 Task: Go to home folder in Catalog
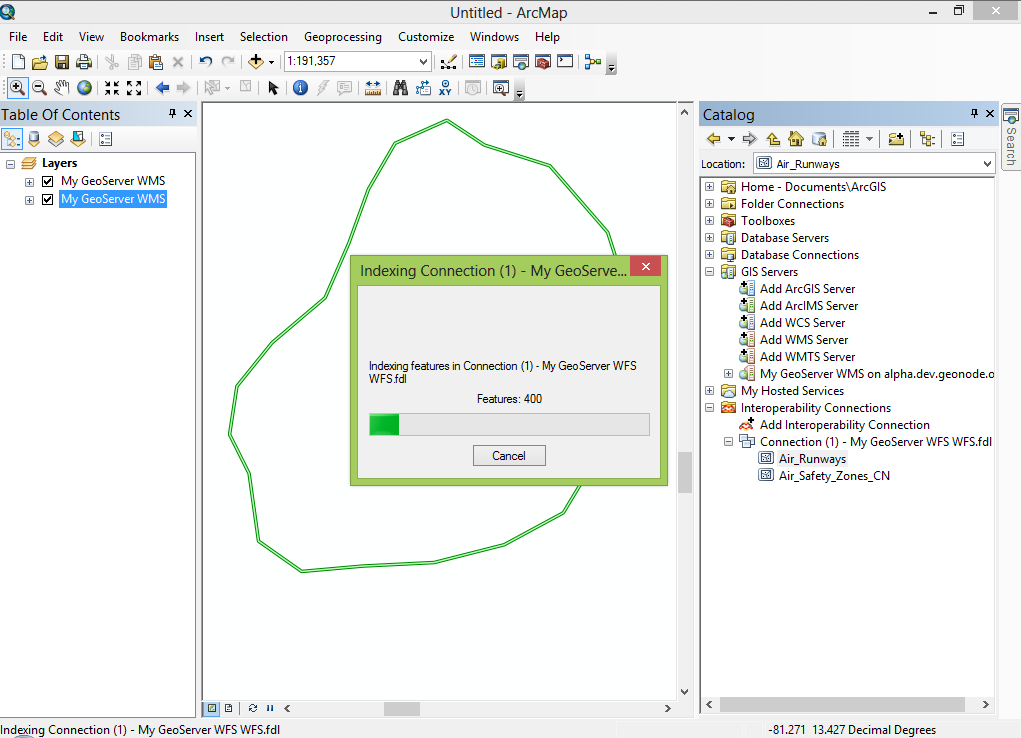point(796,139)
